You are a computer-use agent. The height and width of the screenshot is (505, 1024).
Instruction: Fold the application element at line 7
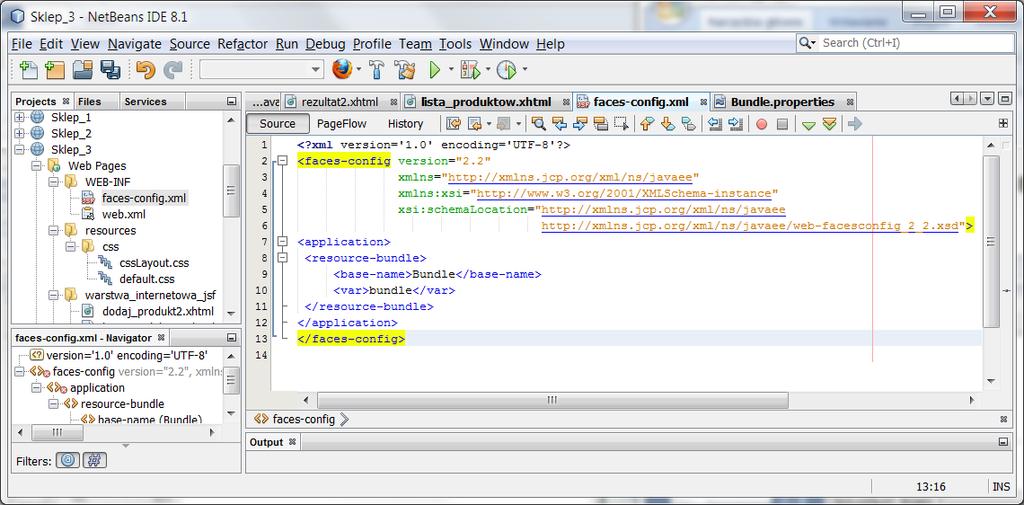282,242
